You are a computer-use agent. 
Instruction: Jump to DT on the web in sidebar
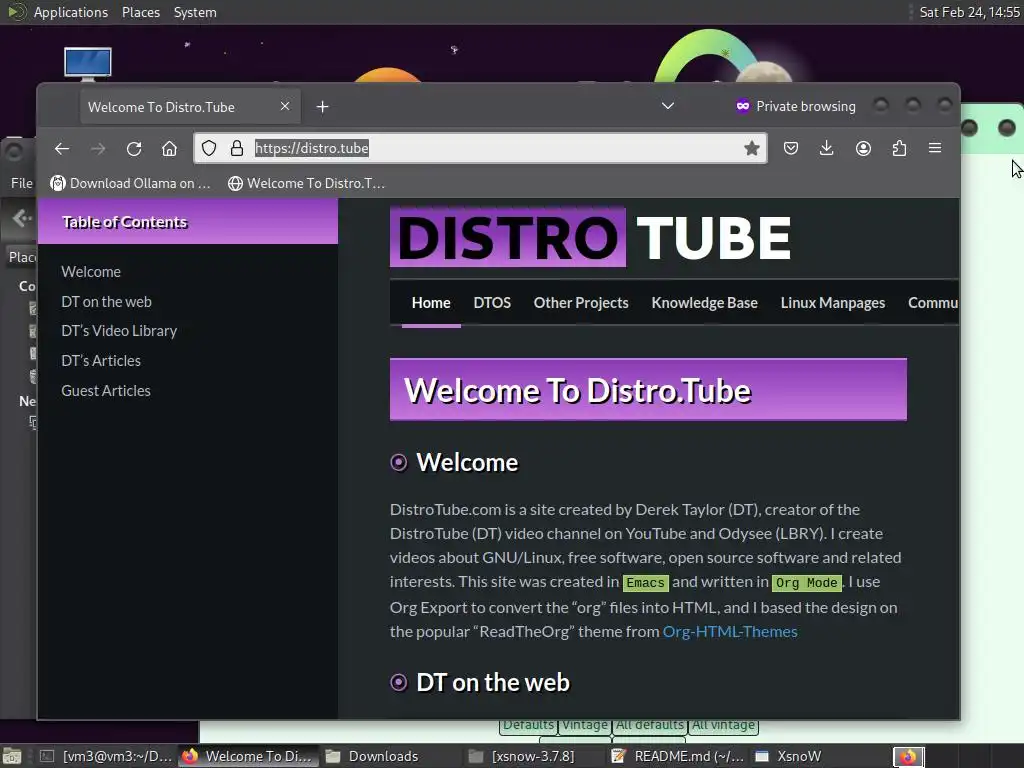tap(106, 302)
